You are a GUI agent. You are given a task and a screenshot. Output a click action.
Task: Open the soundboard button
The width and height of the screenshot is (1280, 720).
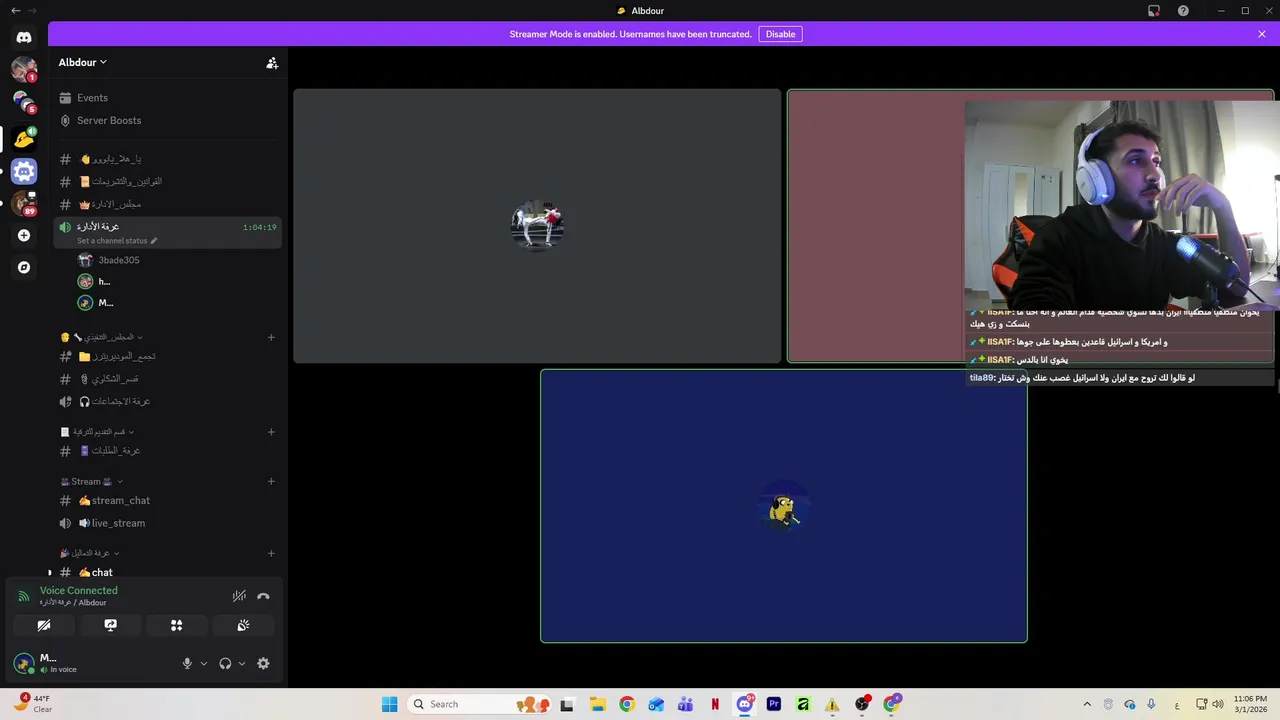[x=243, y=625]
